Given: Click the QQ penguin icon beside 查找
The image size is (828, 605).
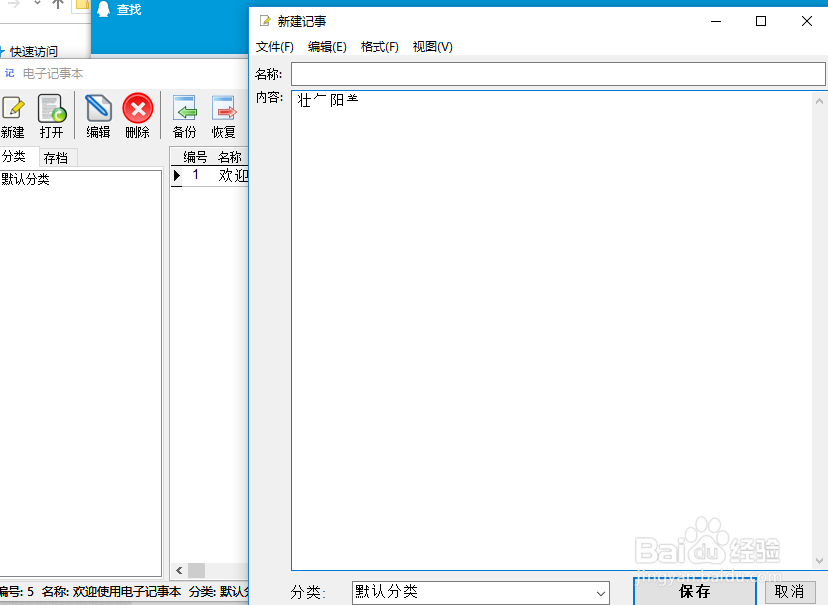Looking at the screenshot, I should 104,9.
